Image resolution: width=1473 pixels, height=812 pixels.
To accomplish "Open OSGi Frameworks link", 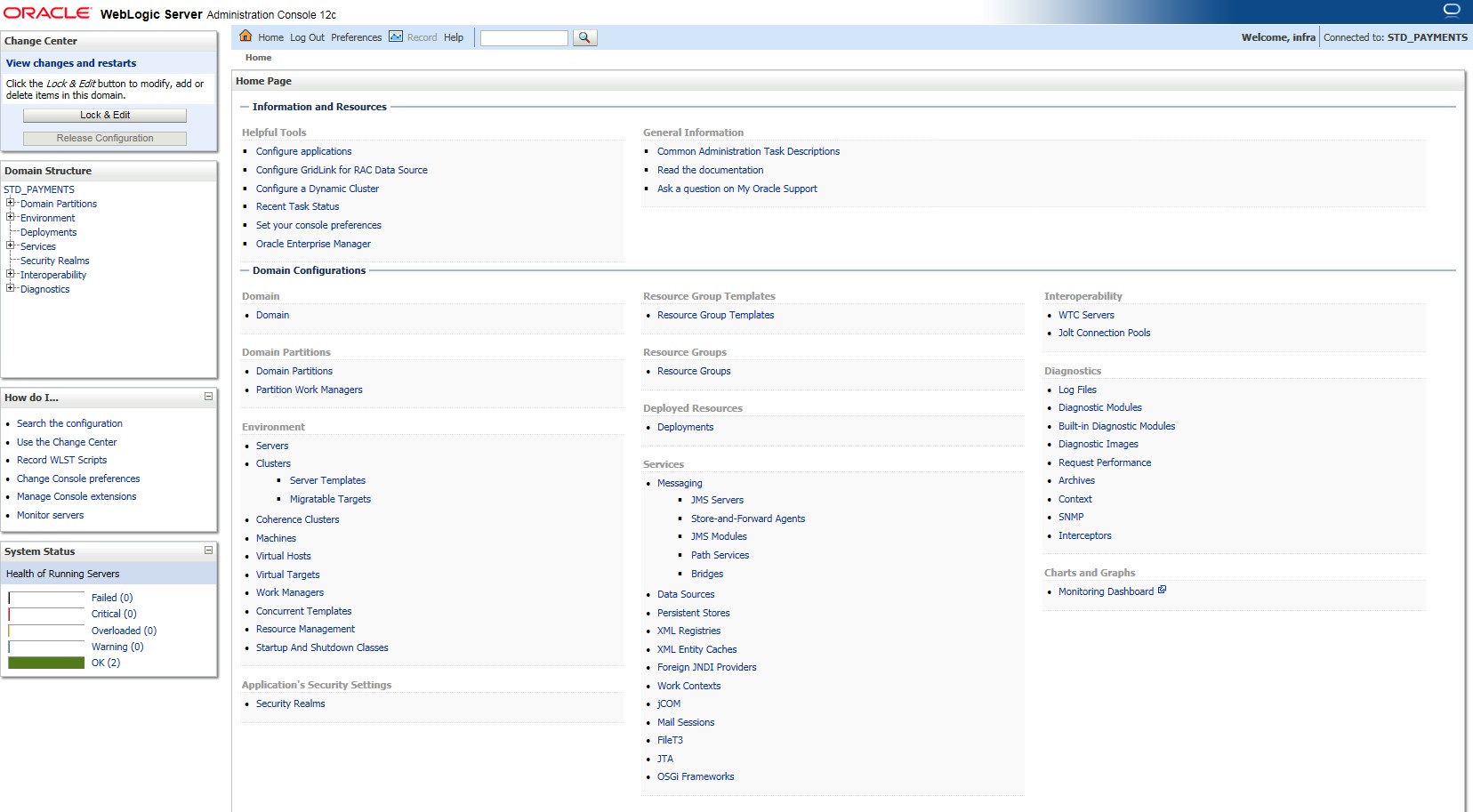I will point(696,776).
